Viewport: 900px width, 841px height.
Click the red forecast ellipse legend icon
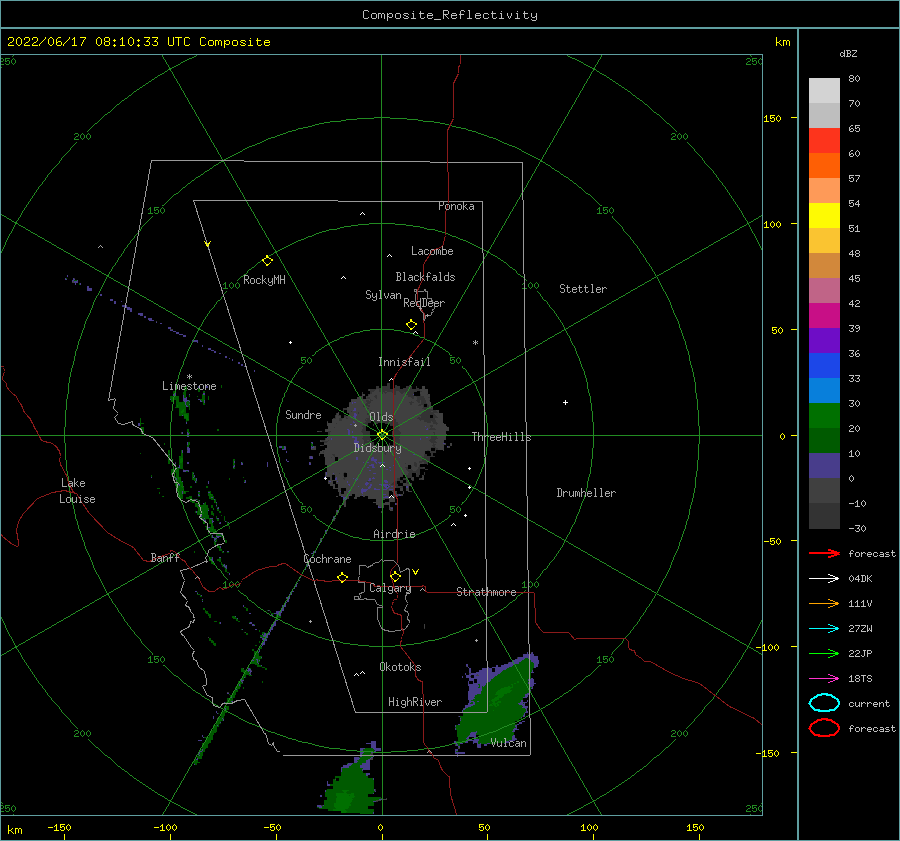[x=824, y=728]
